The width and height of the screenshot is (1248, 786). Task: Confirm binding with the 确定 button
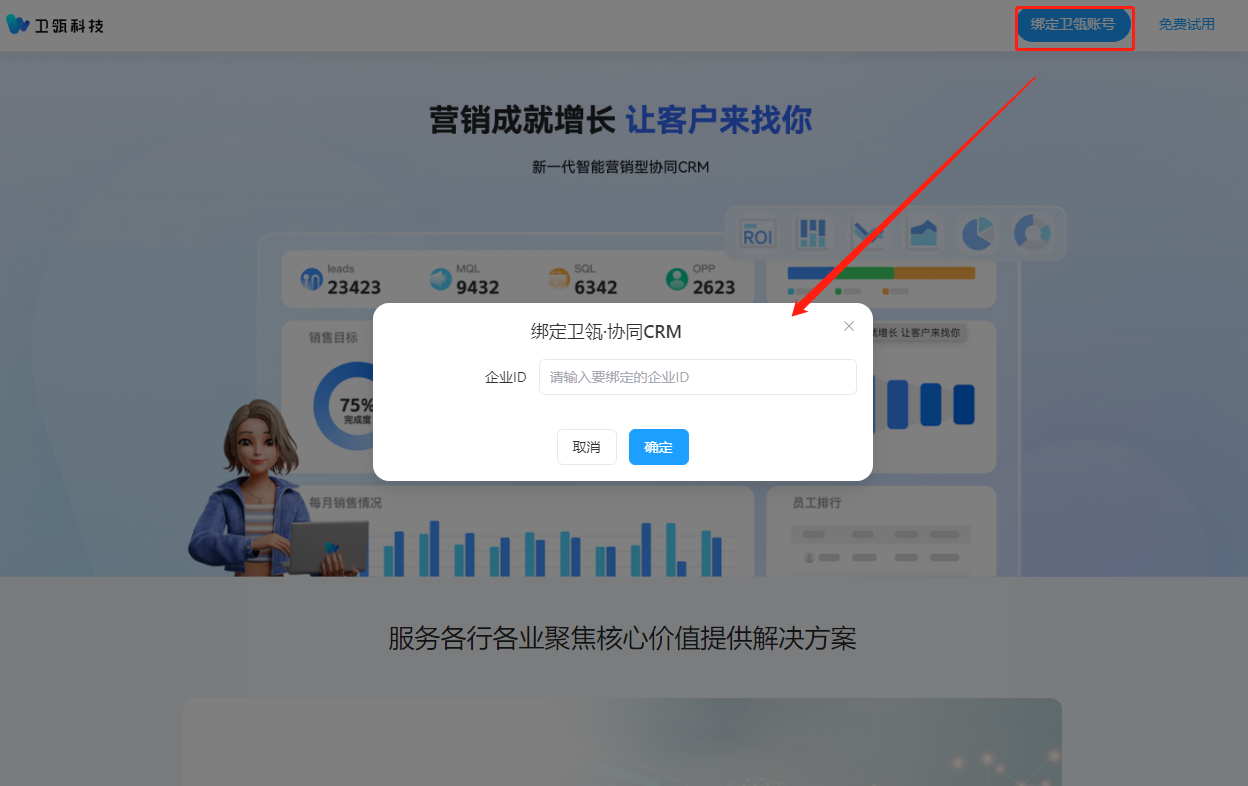click(x=659, y=447)
